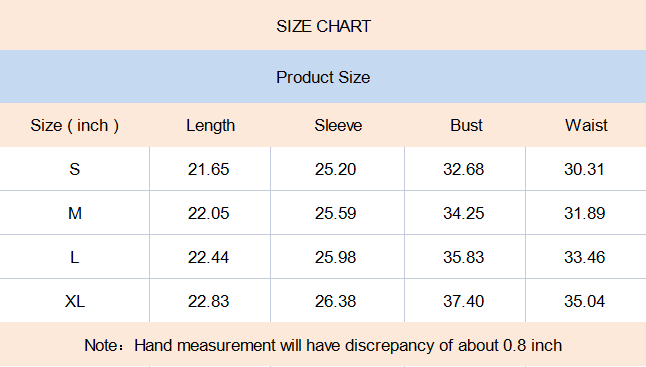Click the hand measurement discrepancy note
The width and height of the screenshot is (646, 367).
point(323,345)
